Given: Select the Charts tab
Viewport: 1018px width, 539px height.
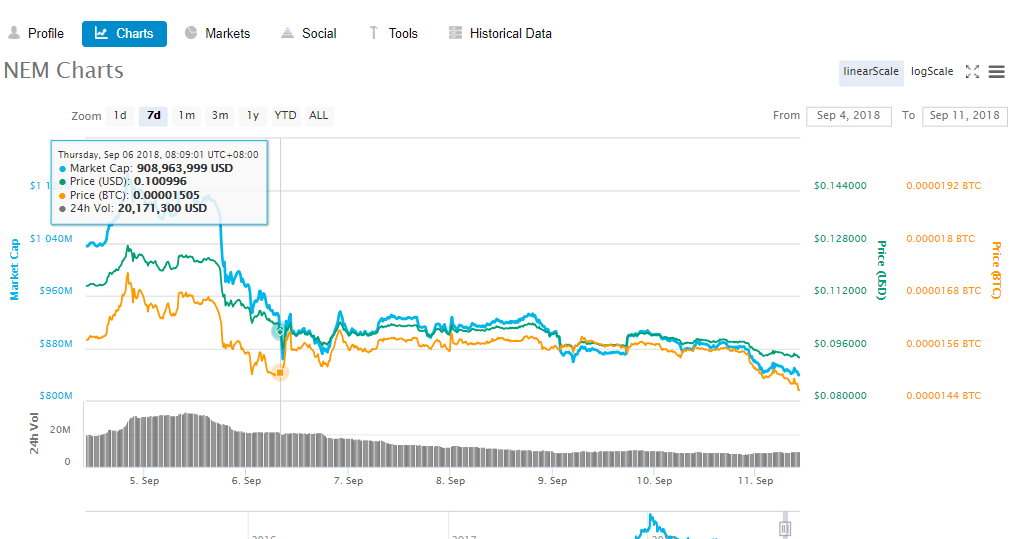Looking at the screenshot, I should [124, 34].
